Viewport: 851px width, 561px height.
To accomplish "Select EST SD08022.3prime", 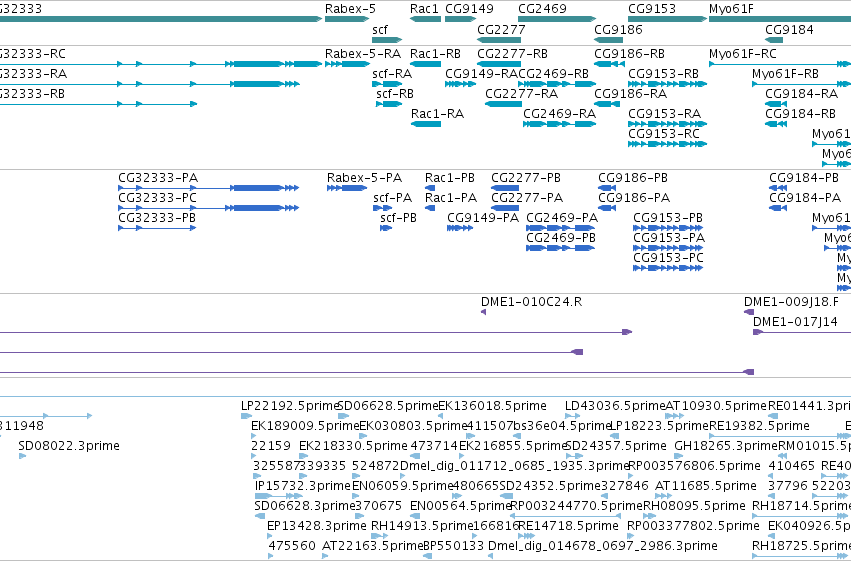I will pyautogui.click(x=22, y=456).
